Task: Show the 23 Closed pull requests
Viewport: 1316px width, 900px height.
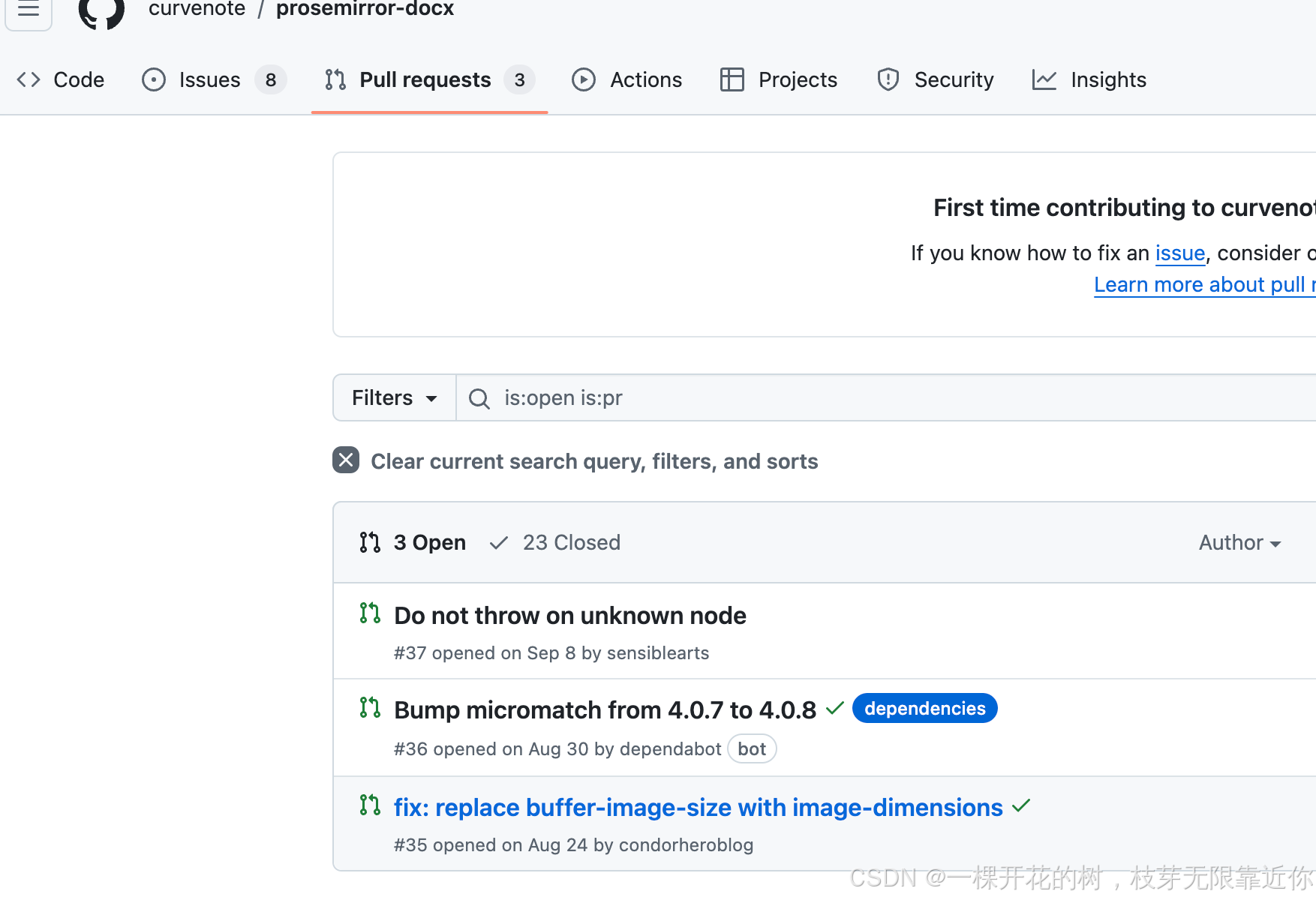Action: tap(555, 542)
